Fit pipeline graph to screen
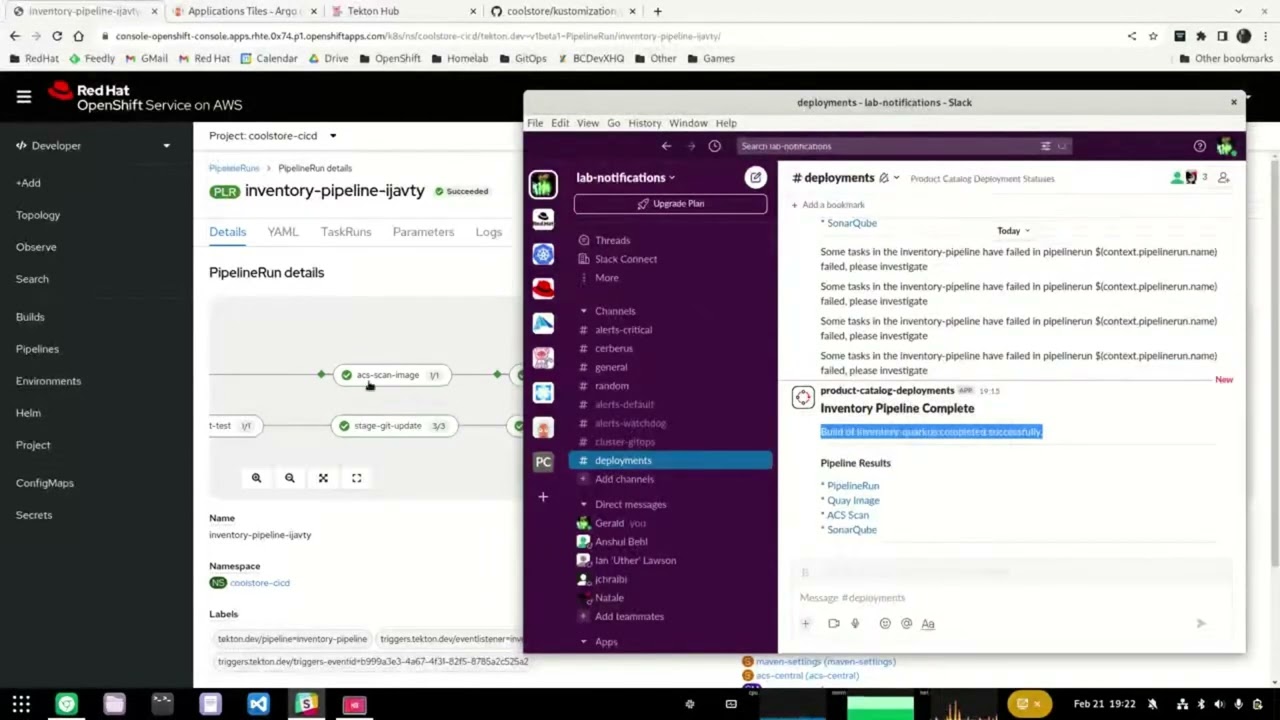This screenshot has height=720, width=1280. coord(323,478)
